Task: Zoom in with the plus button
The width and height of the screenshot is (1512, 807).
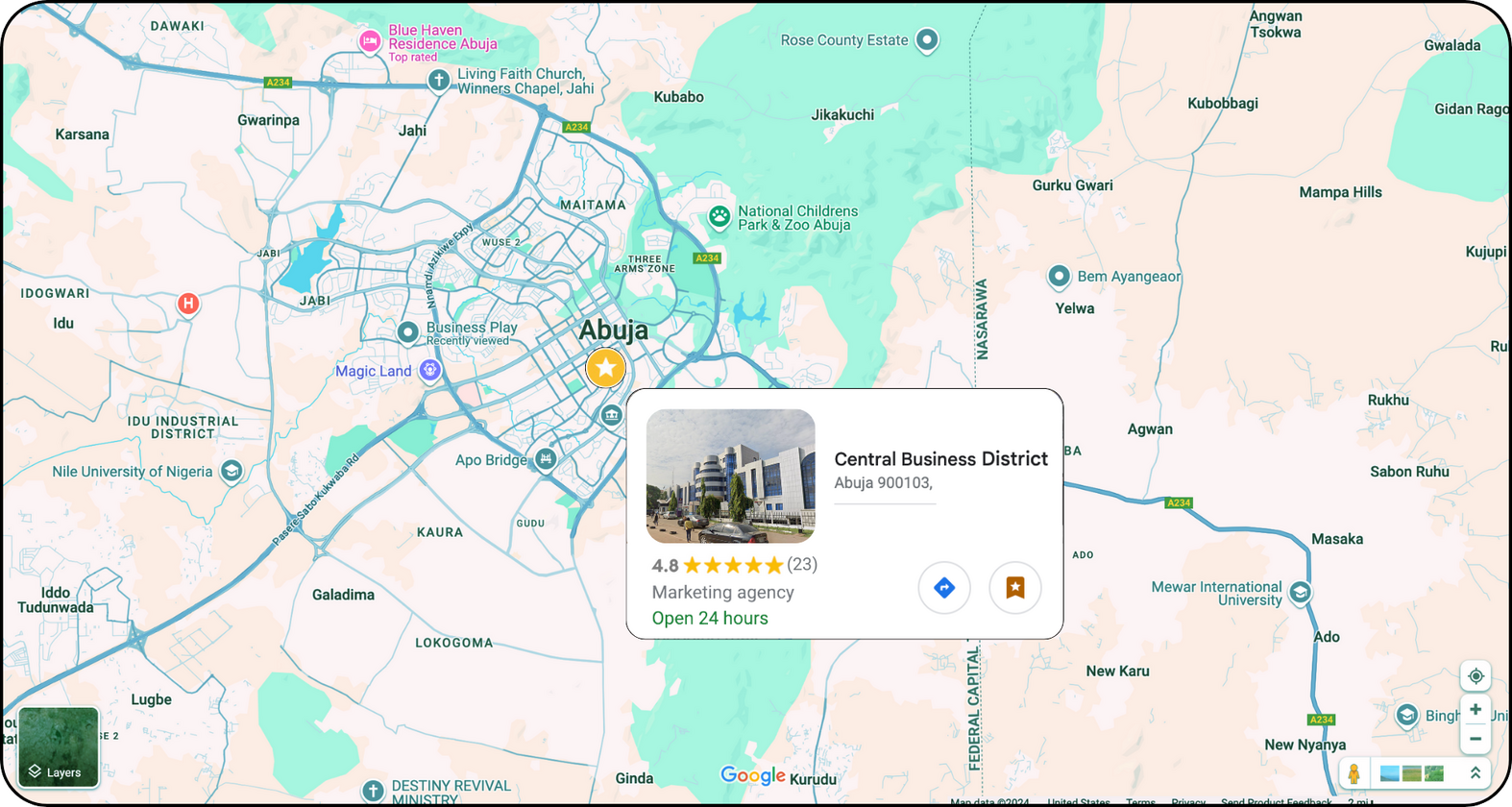Action: click(x=1475, y=710)
